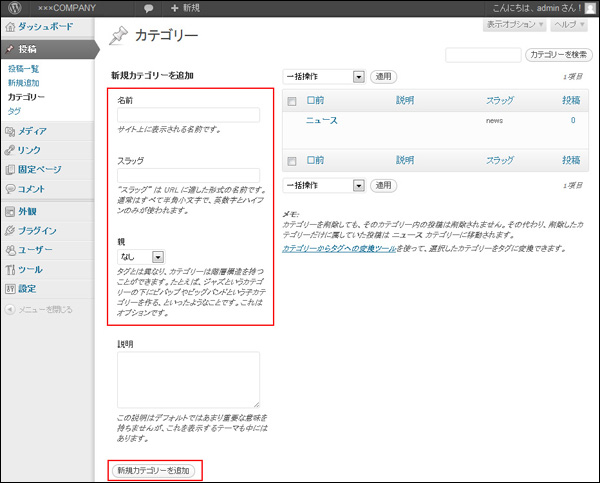This screenshot has width=600, height=483.
Task: Open the comments bubble icon in admin bar
Action: [x=148, y=8]
